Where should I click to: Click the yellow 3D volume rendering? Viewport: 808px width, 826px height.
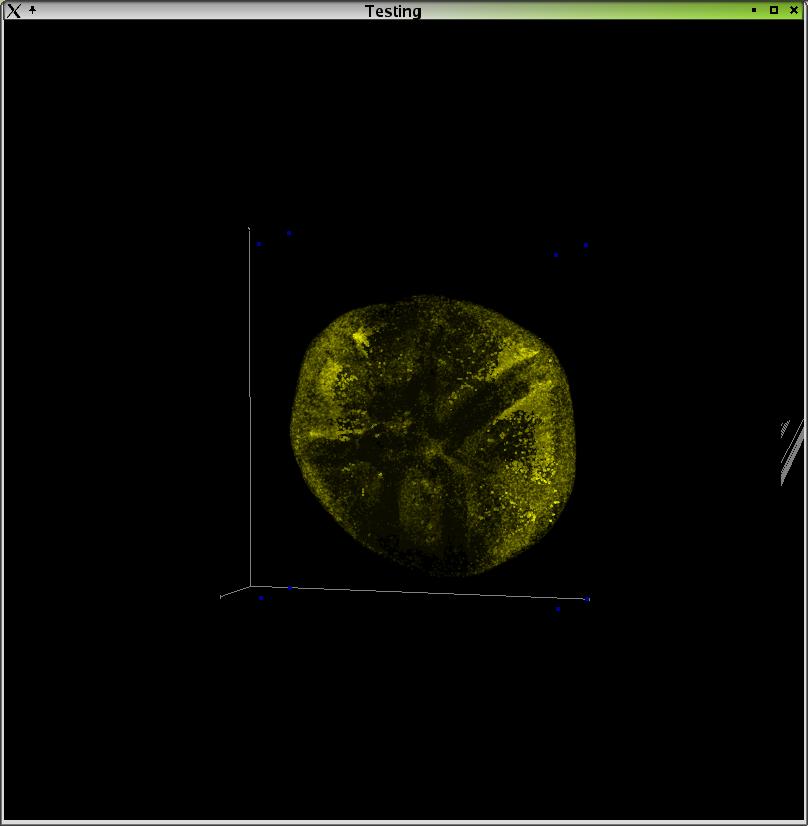(432, 436)
